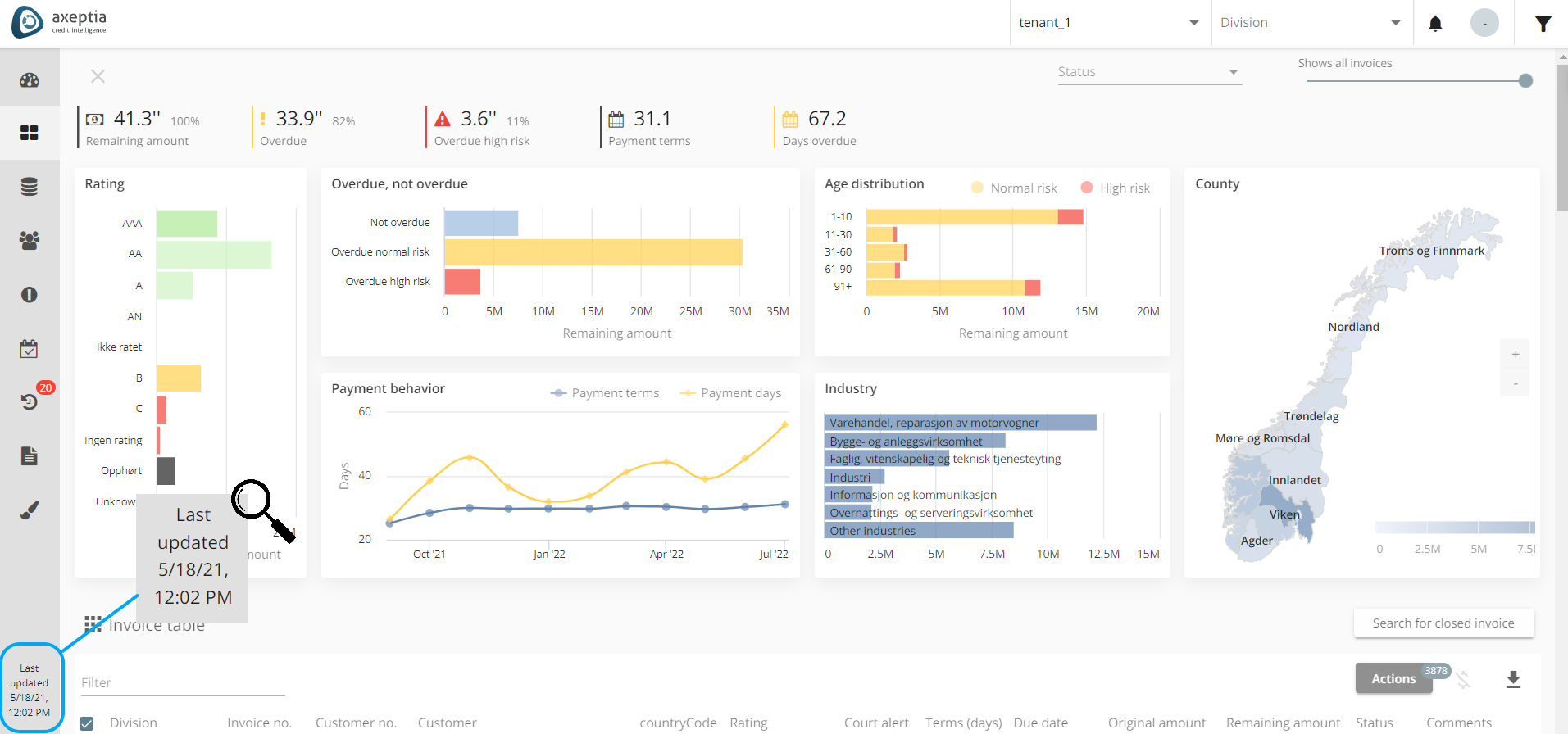Click Search for closed invoice button

tap(1443, 623)
